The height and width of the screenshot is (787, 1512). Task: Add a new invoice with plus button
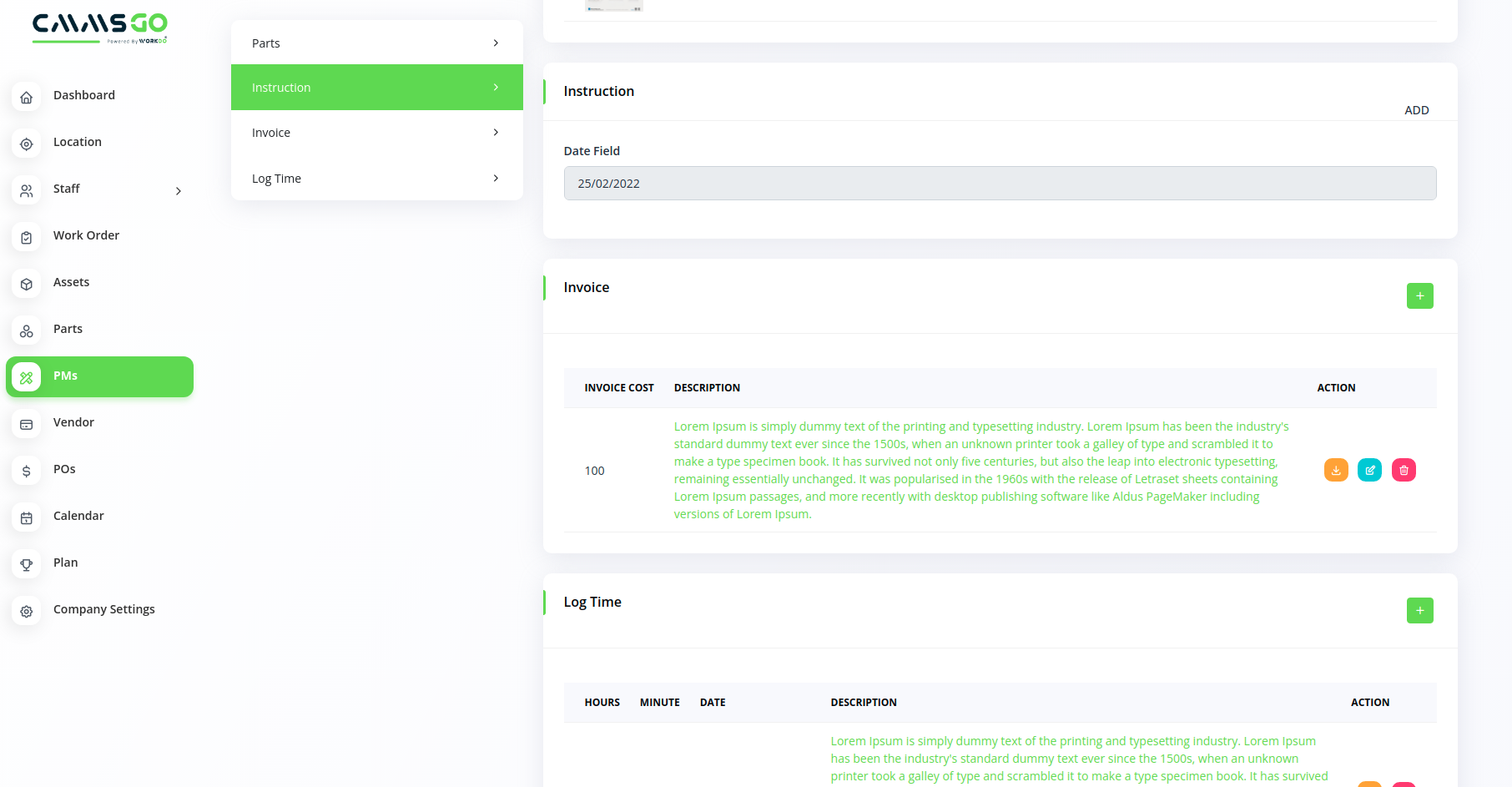coord(1419,295)
